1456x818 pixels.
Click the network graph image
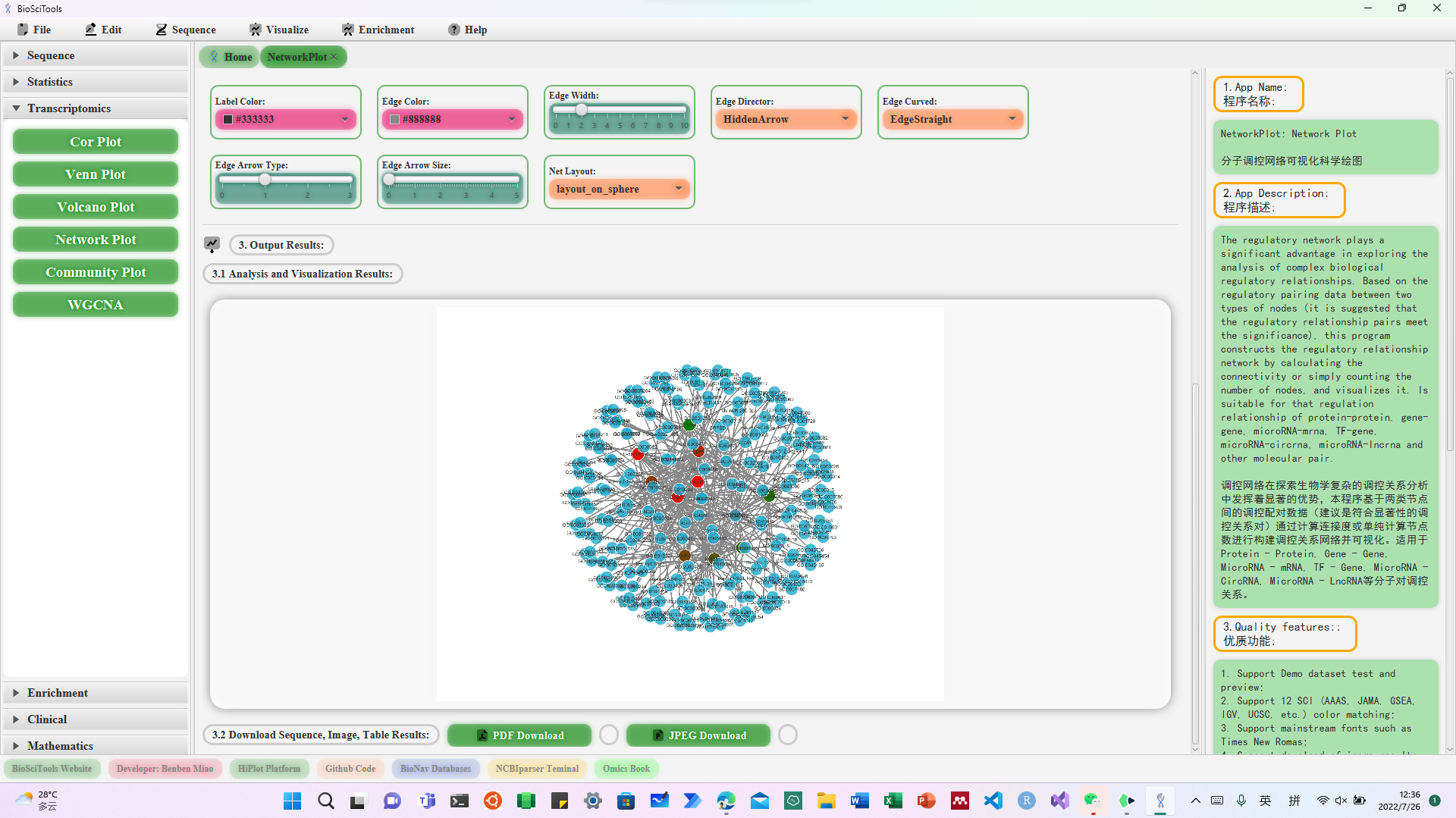click(690, 503)
